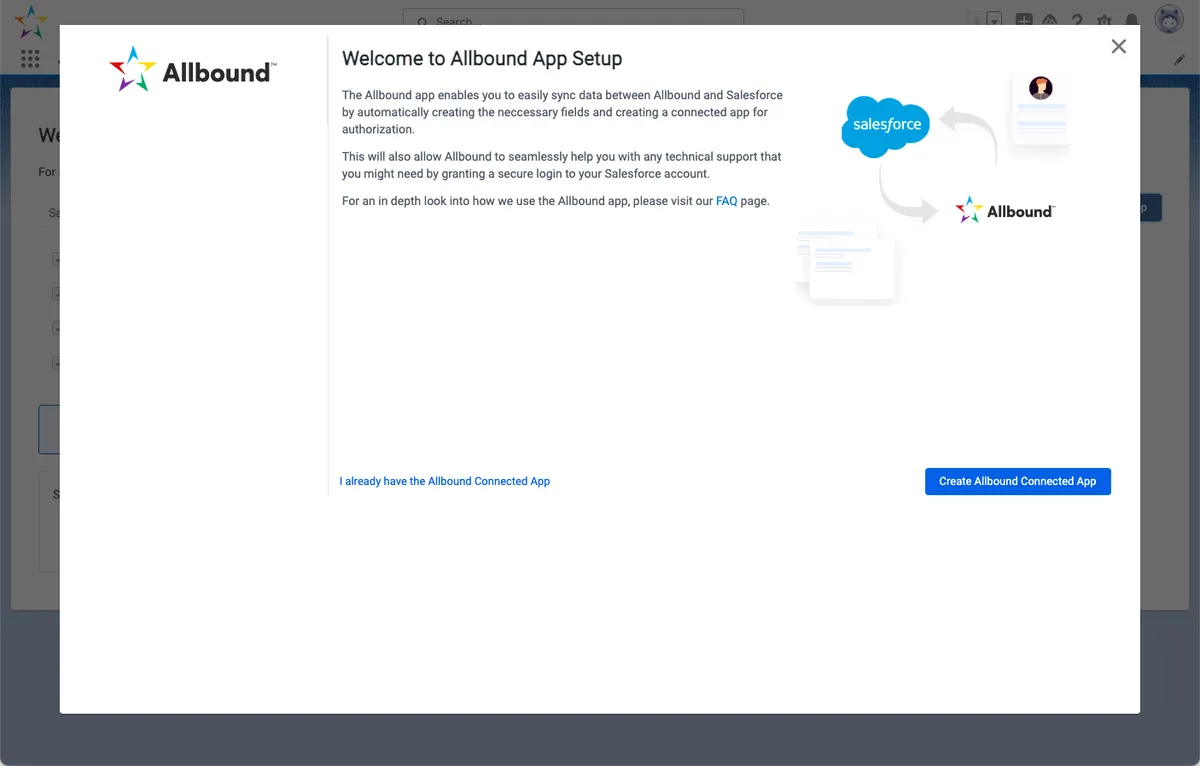1200x766 pixels.
Task: Click the pencil edit icon in background page
Action: click(1179, 60)
